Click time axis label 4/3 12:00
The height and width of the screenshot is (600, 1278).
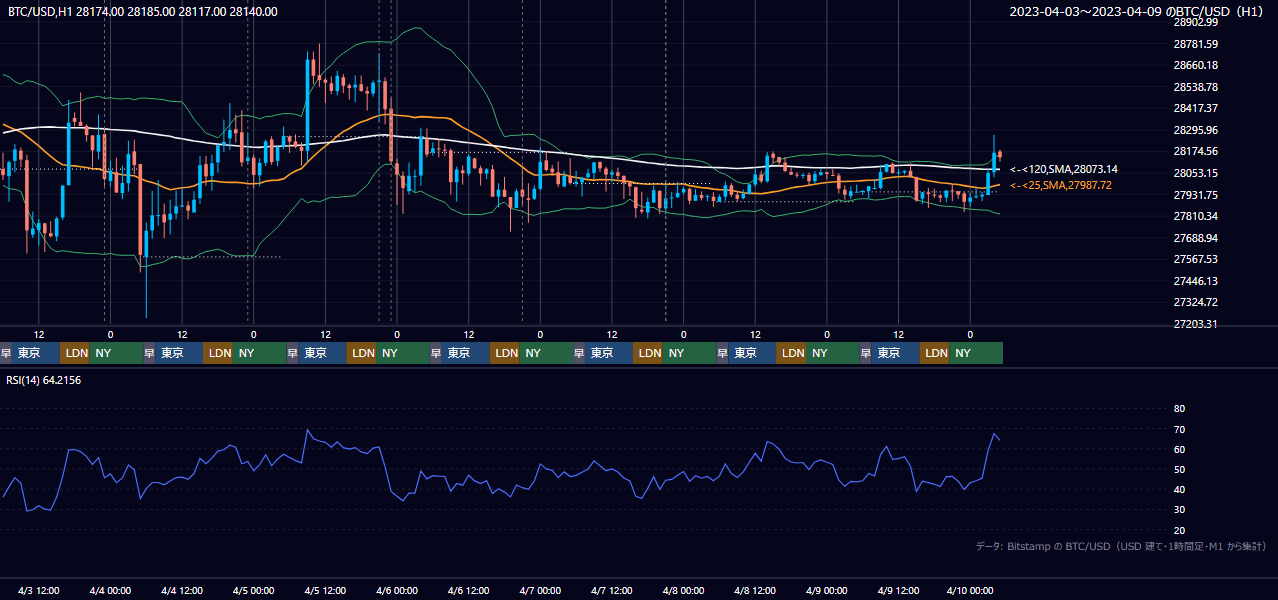click(39, 590)
